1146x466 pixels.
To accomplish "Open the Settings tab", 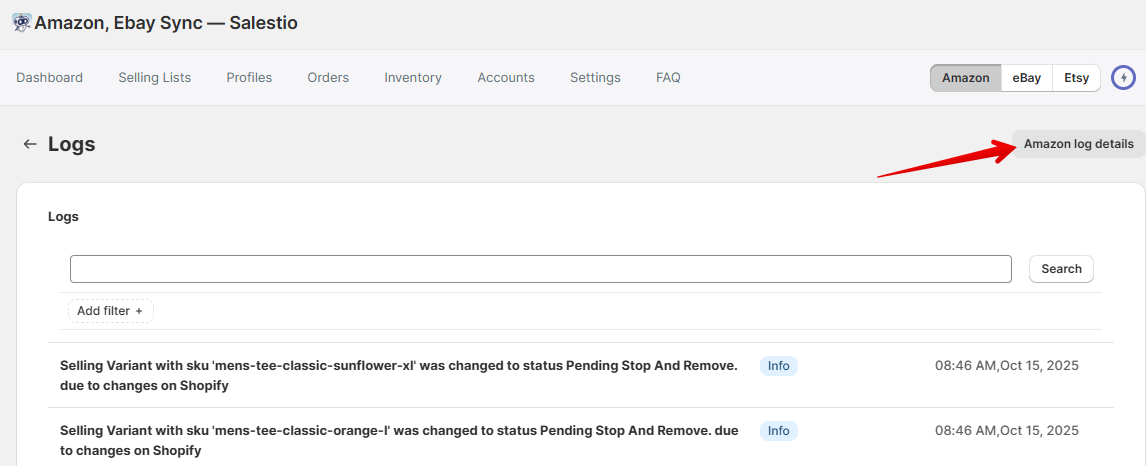I will coord(595,78).
